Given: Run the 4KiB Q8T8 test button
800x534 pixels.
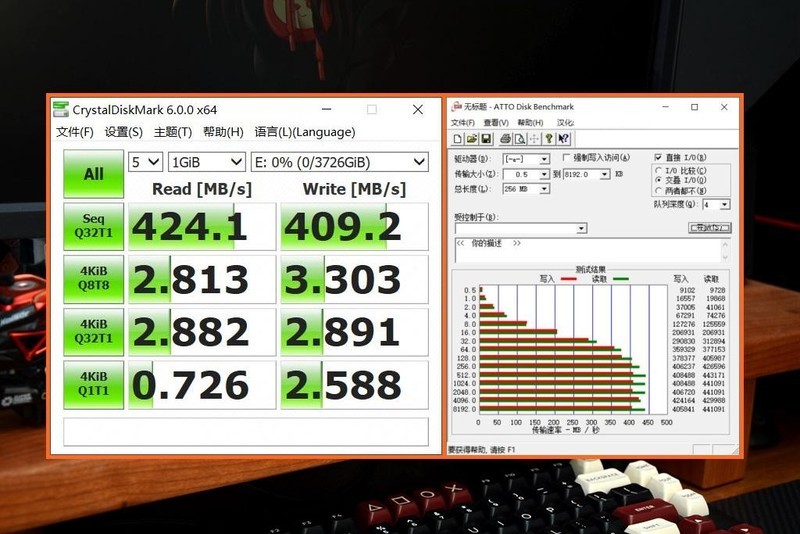Looking at the screenshot, I should (93, 278).
